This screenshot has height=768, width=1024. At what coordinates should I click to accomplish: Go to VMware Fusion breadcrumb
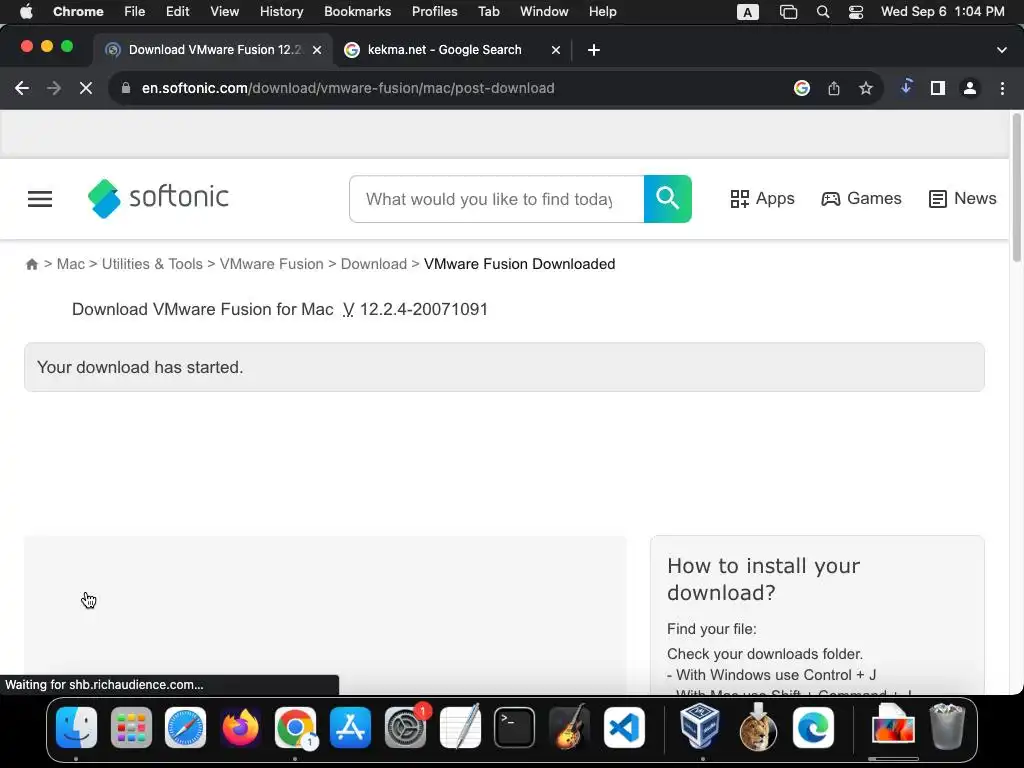[x=272, y=264]
